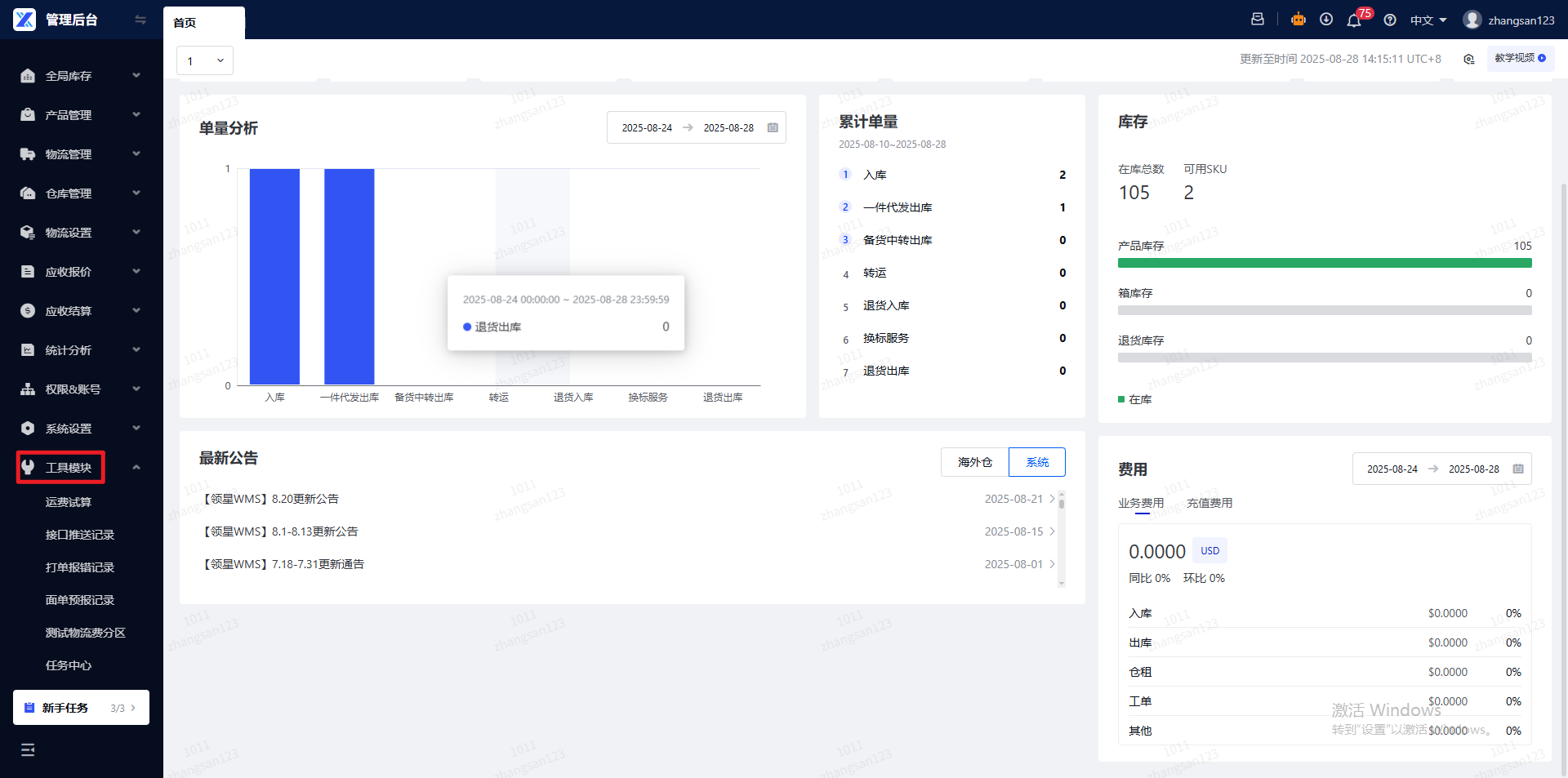Click the inbox icon in top bar
Image resolution: width=1568 pixels, height=778 pixels.
point(1258,20)
